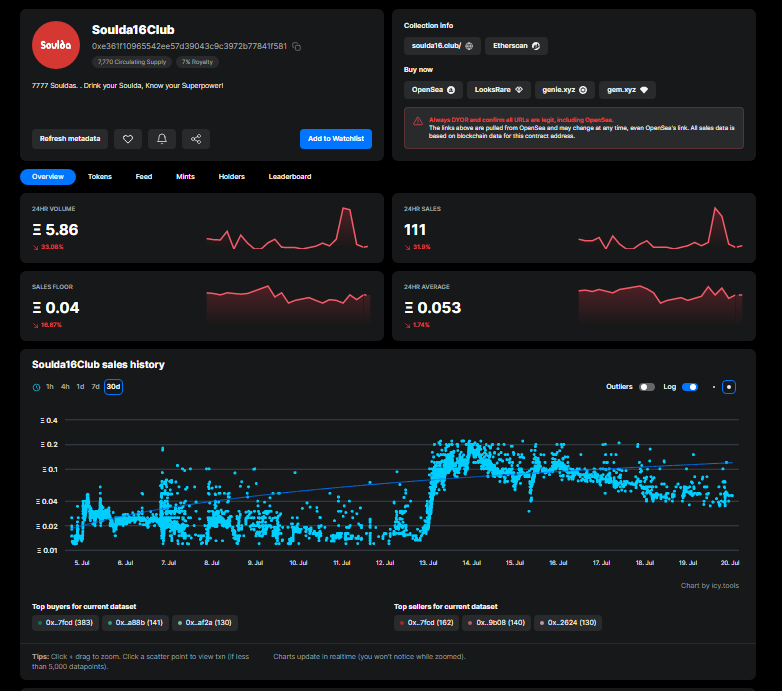Click the clock icon beside time ranges

36,387
